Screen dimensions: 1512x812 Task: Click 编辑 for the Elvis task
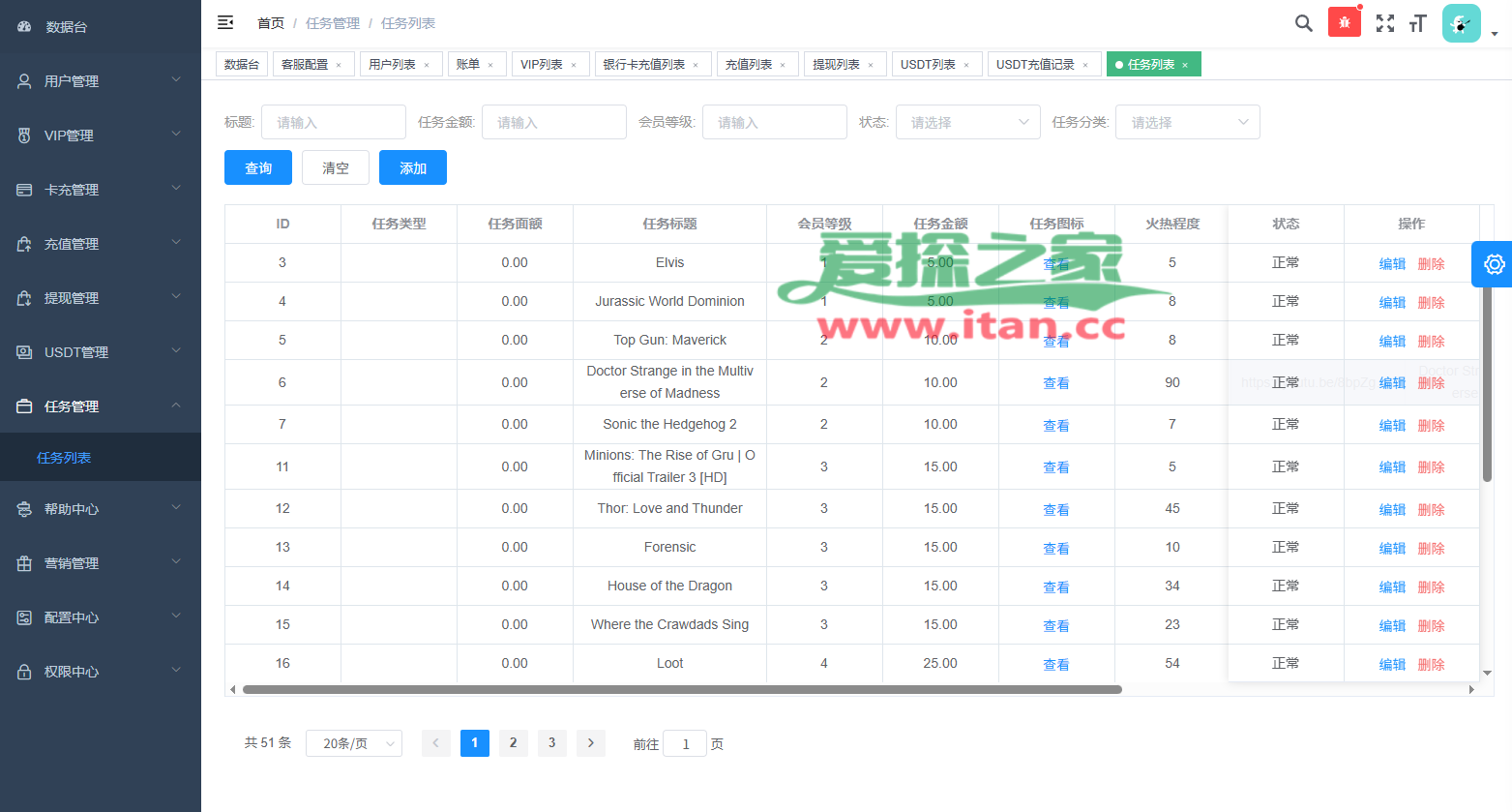pos(1392,263)
